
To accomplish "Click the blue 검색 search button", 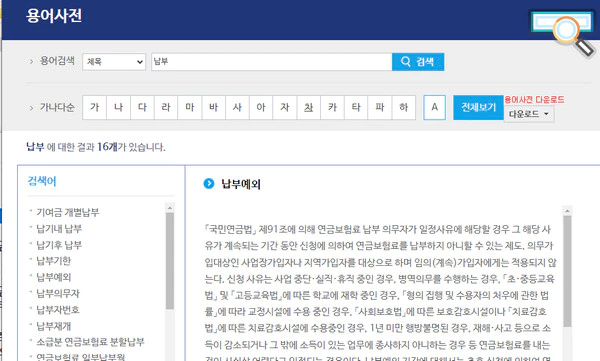I will coord(418,62).
